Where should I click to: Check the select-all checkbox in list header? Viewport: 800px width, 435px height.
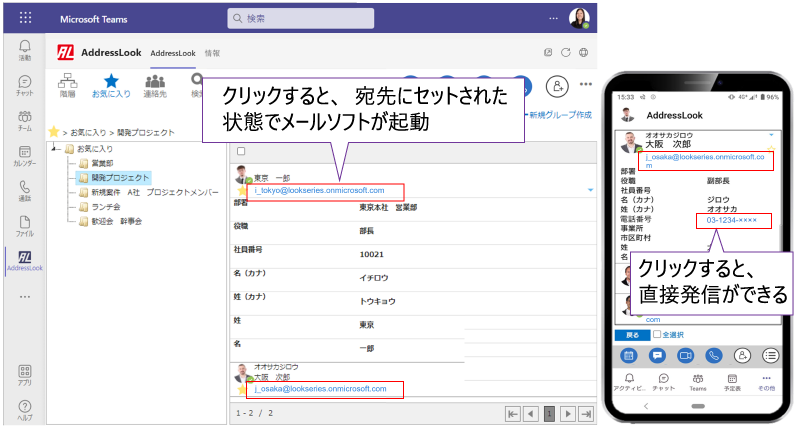(241, 151)
